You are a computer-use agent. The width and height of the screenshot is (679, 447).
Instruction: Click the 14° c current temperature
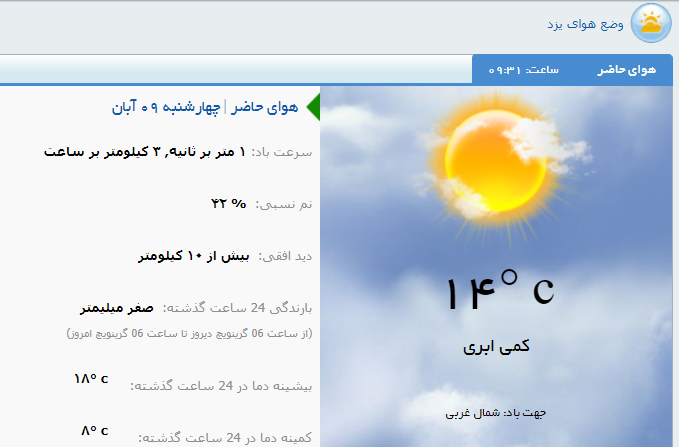click(x=499, y=291)
